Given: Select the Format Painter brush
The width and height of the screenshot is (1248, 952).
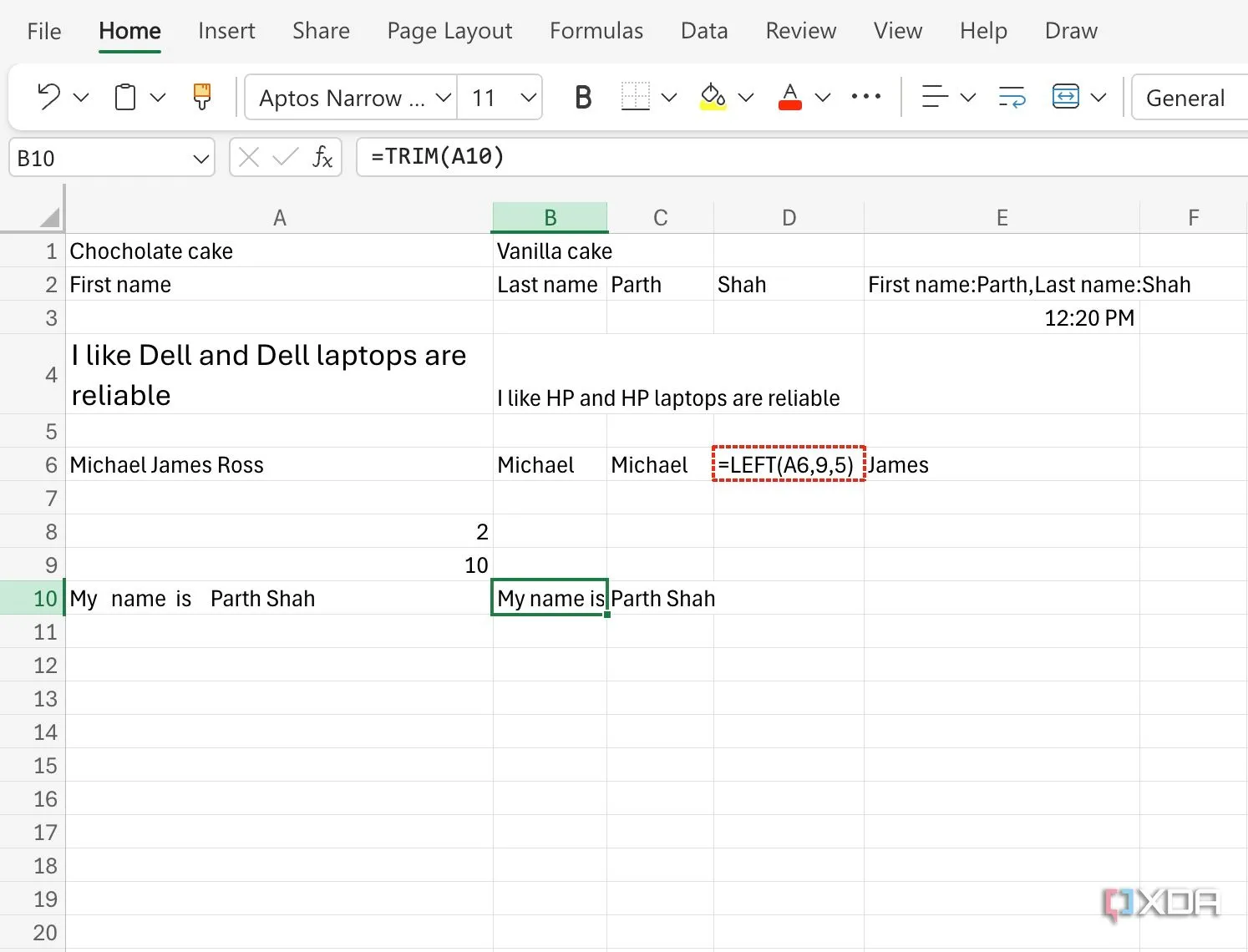Looking at the screenshot, I should 202,97.
